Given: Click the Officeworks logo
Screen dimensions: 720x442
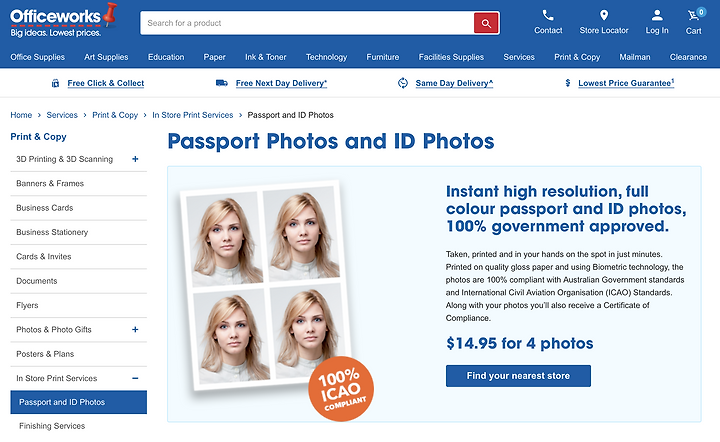Looking at the screenshot, I should tap(63, 20).
